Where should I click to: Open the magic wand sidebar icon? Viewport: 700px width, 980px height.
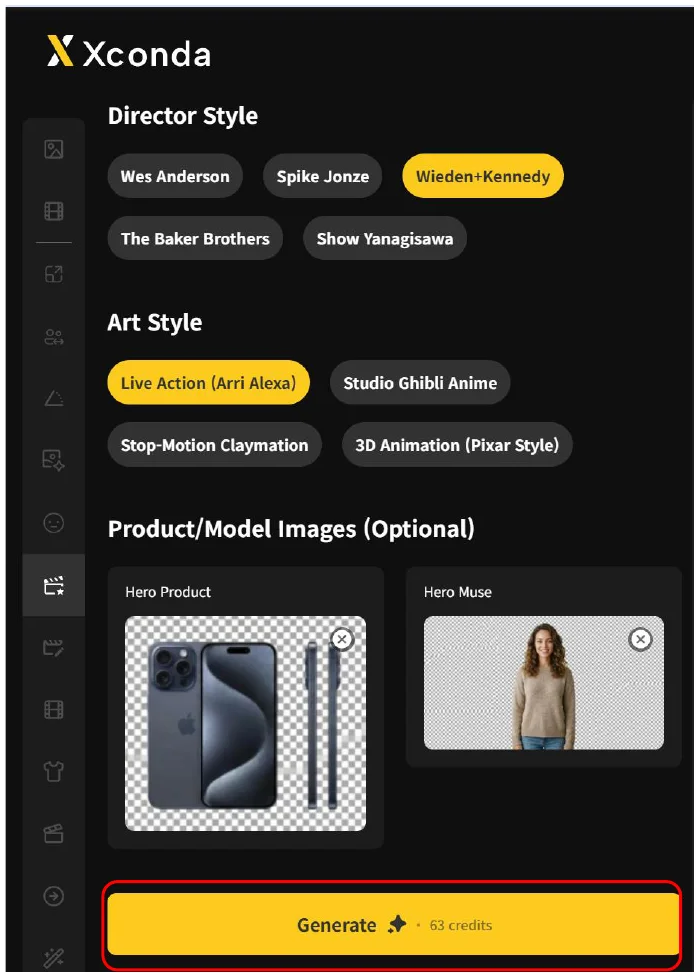pos(54,958)
